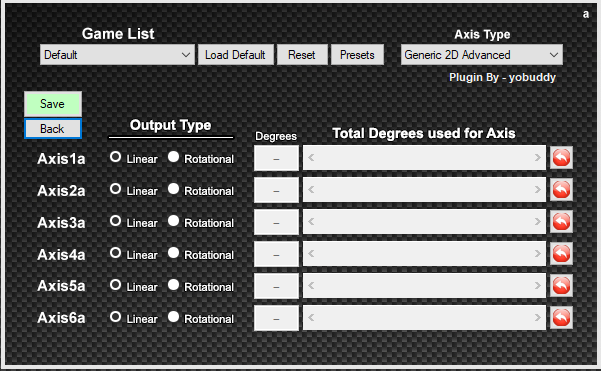Image resolution: width=601 pixels, height=371 pixels.
Task: Click the Reset button
Action: pos(302,55)
